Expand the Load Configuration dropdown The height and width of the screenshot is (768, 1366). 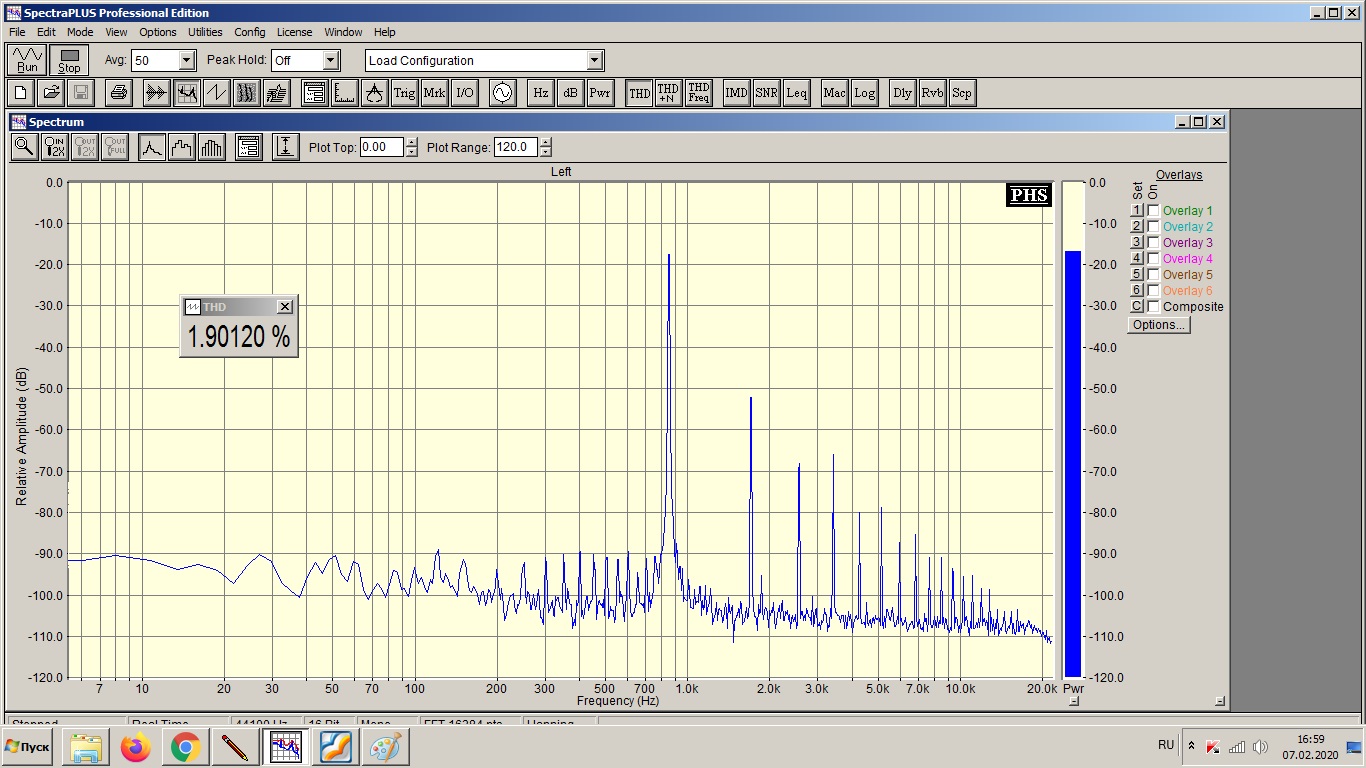(x=595, y=60)
